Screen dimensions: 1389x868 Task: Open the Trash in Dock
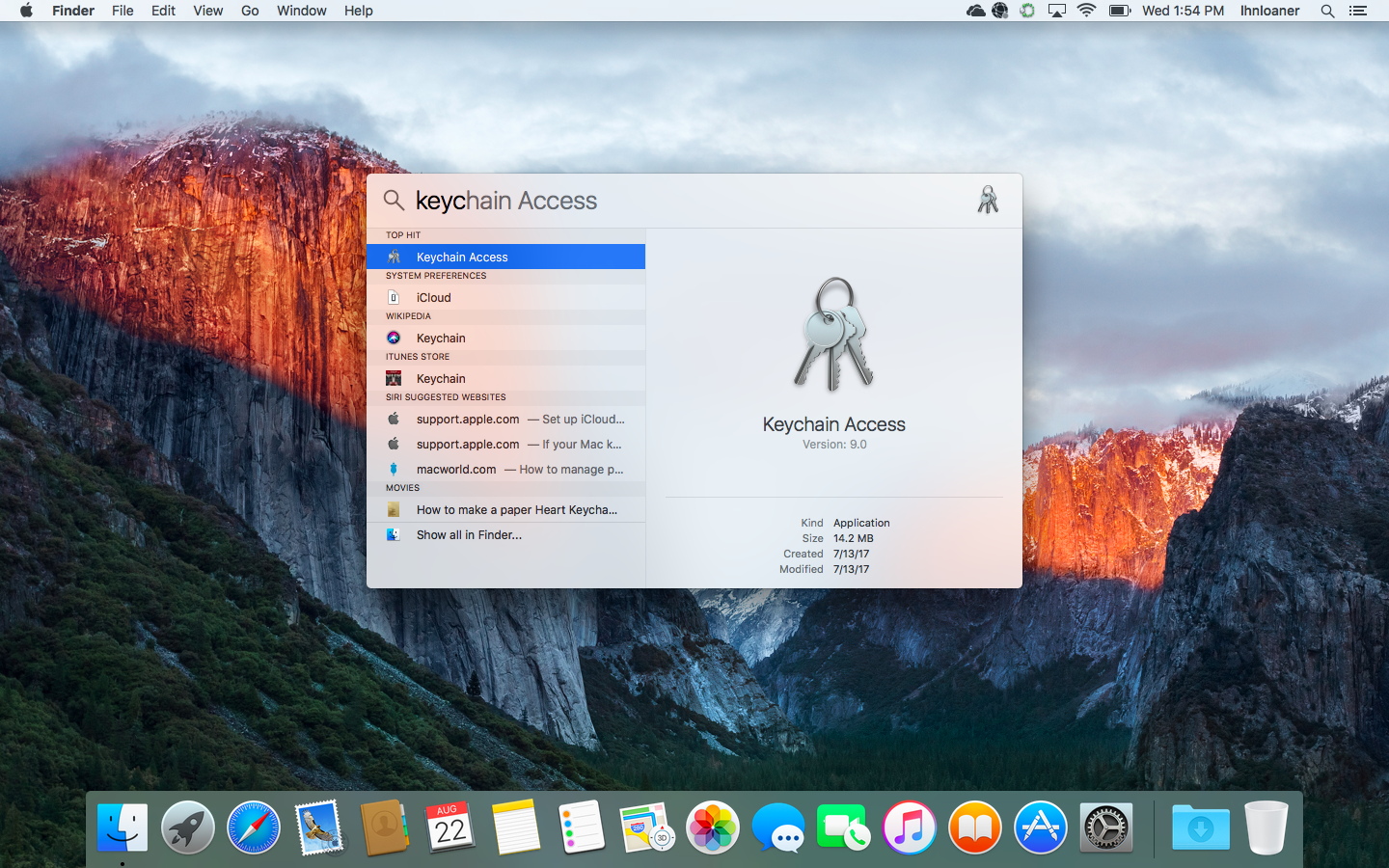pyautogui.click(x=1266, y=827)
